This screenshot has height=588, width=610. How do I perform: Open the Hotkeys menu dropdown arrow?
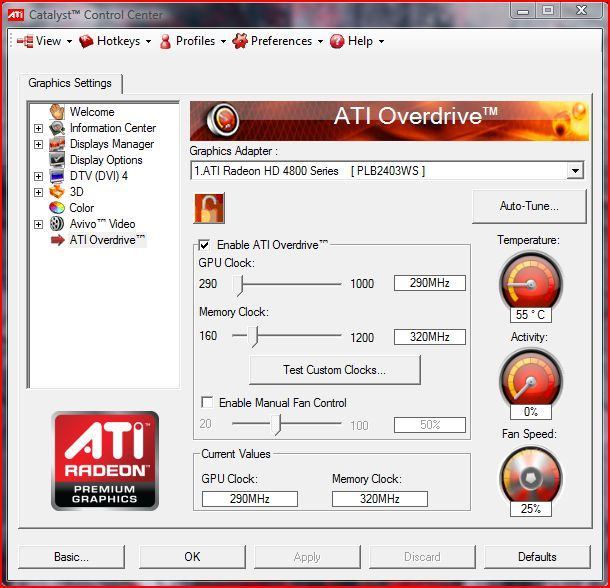click(x=148, y=42)
